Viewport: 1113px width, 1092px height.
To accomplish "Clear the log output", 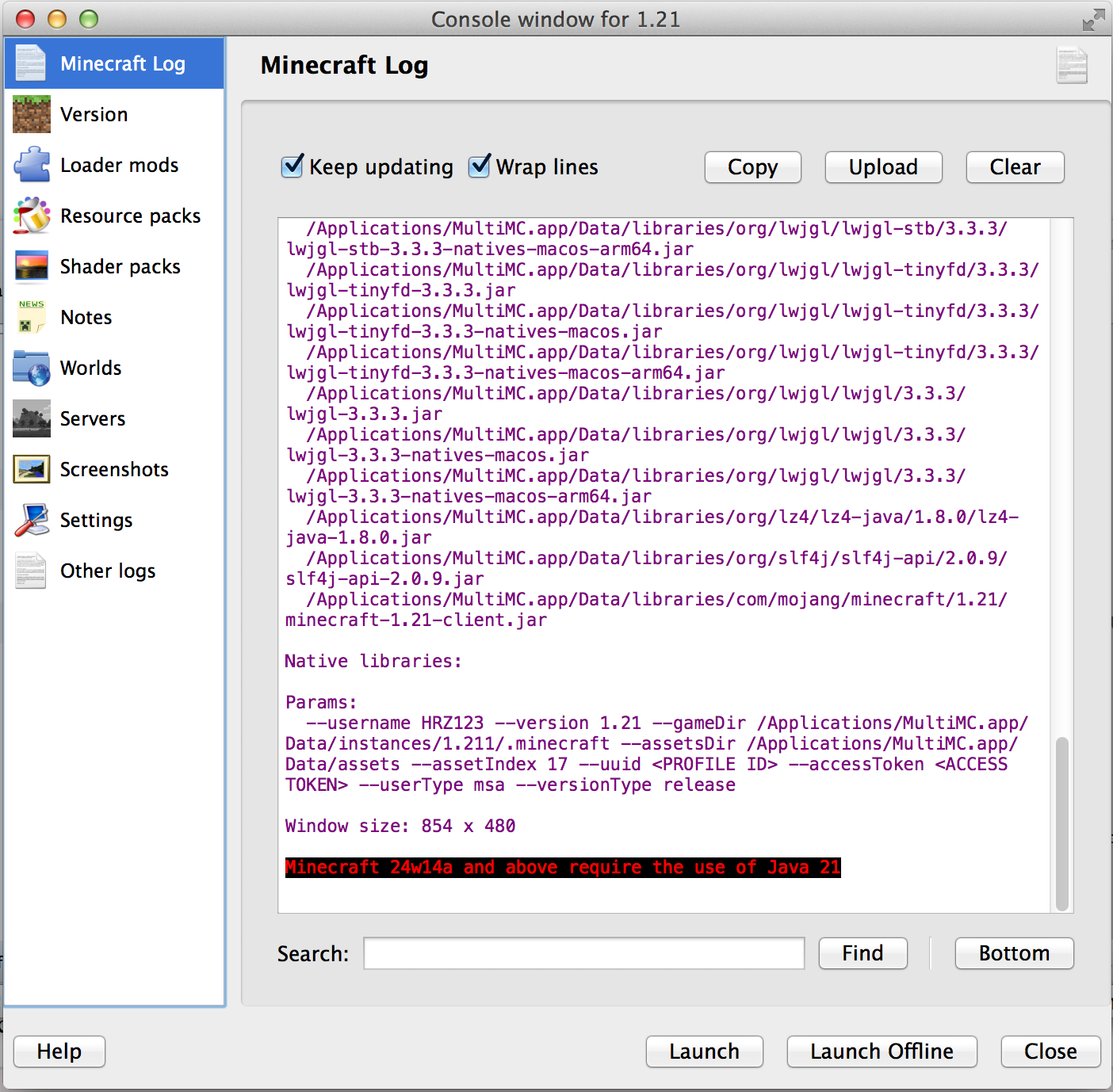I will click(1015, 167).
